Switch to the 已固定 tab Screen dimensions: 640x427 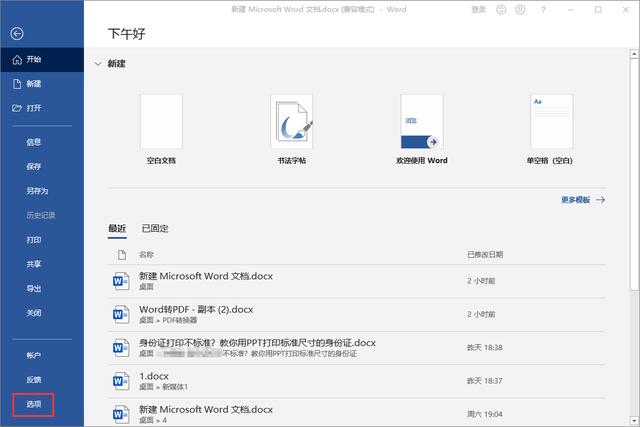(x=155, y=229)
